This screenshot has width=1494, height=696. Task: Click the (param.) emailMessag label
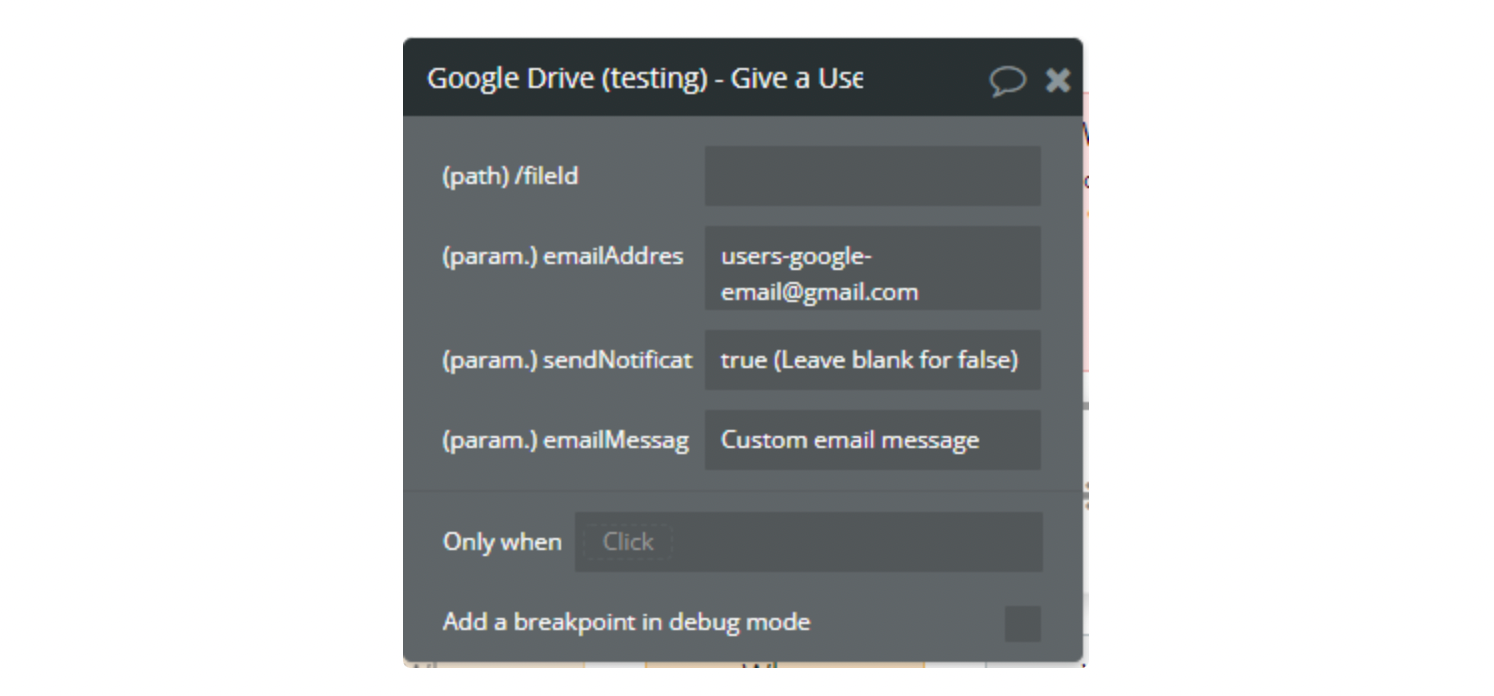[x=566, y=440]
